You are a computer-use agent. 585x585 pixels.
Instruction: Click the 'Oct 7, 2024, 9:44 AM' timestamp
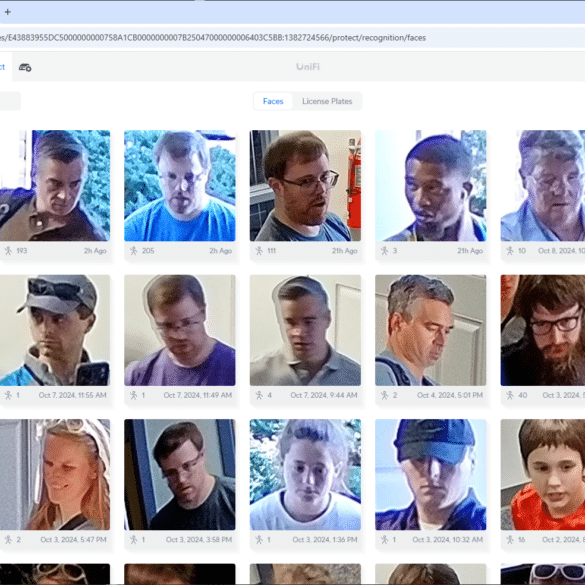tap(324, 395)
